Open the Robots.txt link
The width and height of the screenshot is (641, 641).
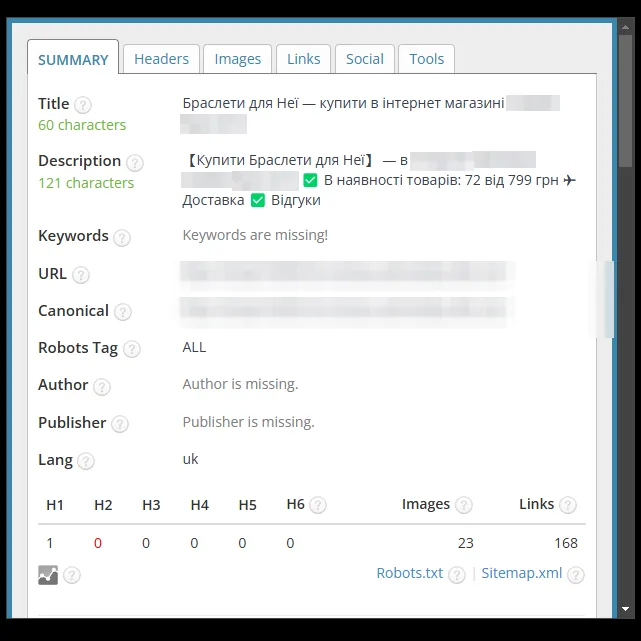click(409, 573)
